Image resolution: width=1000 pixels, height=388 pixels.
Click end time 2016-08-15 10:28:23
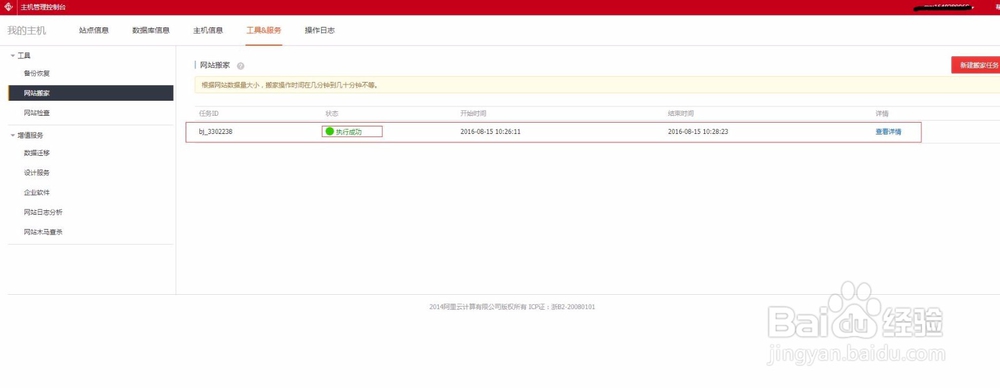click(x=698, y=132)
